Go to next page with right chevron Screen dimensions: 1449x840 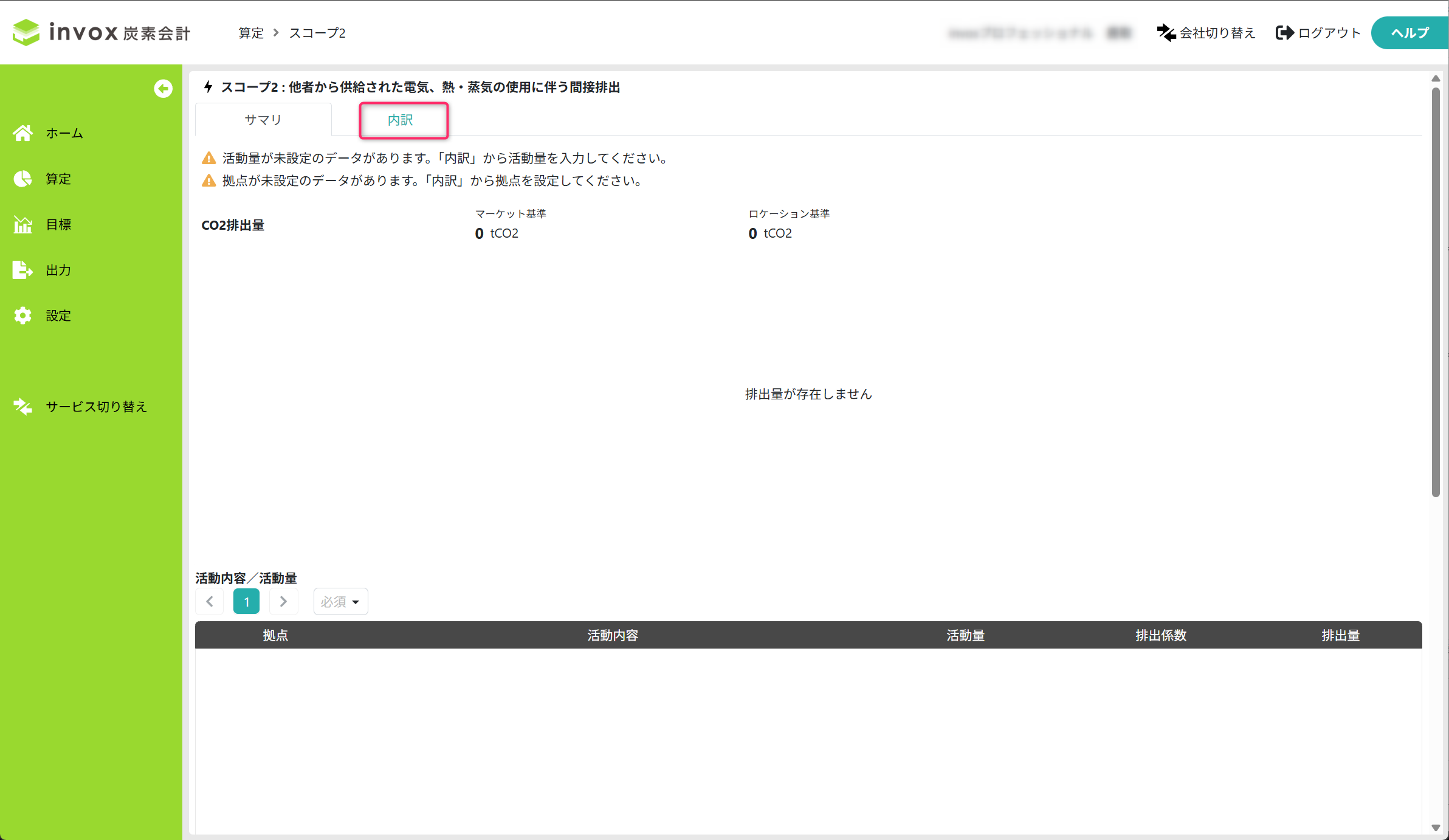pos(283,602)
